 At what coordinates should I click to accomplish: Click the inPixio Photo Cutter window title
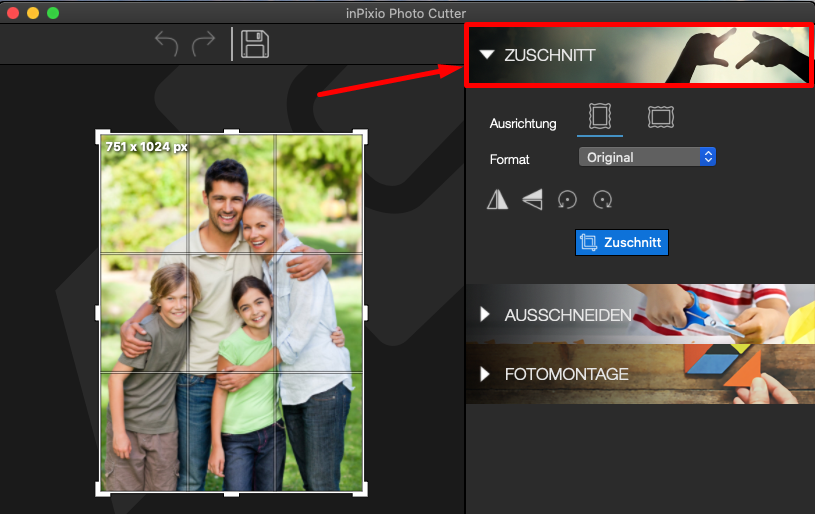tap(406, 14)
